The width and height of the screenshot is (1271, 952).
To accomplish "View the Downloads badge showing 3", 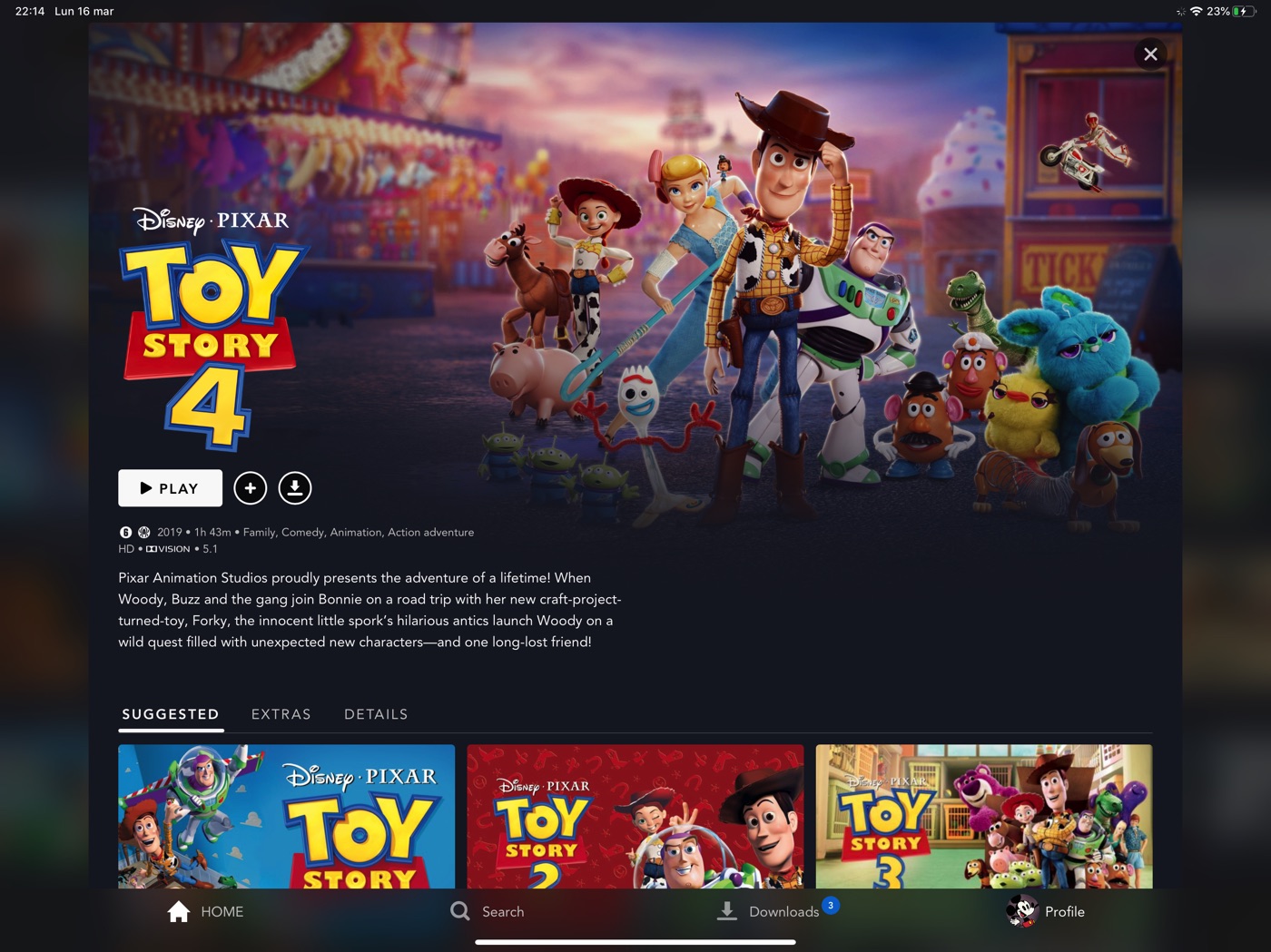I will click(x=830, y=905).
